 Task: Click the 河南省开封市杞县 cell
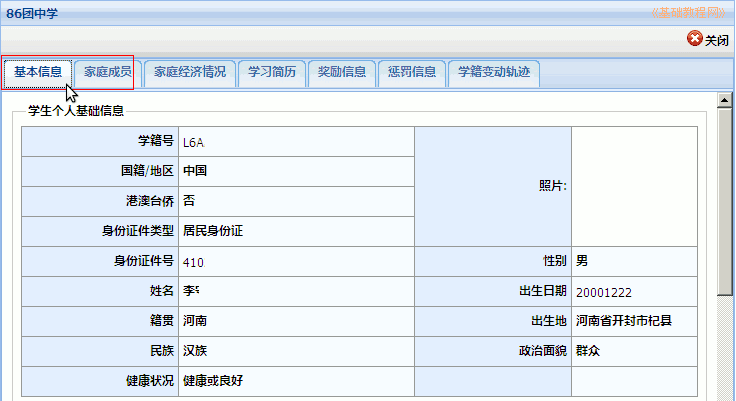pos(634,321)
